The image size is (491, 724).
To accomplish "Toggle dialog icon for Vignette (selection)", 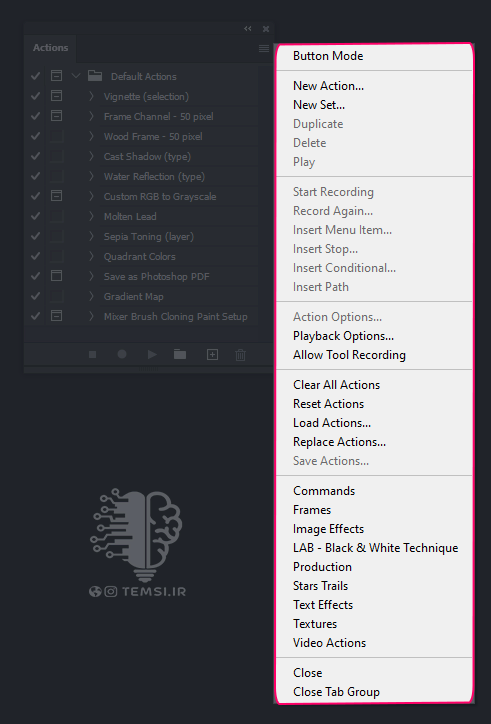I will (56, 96).
